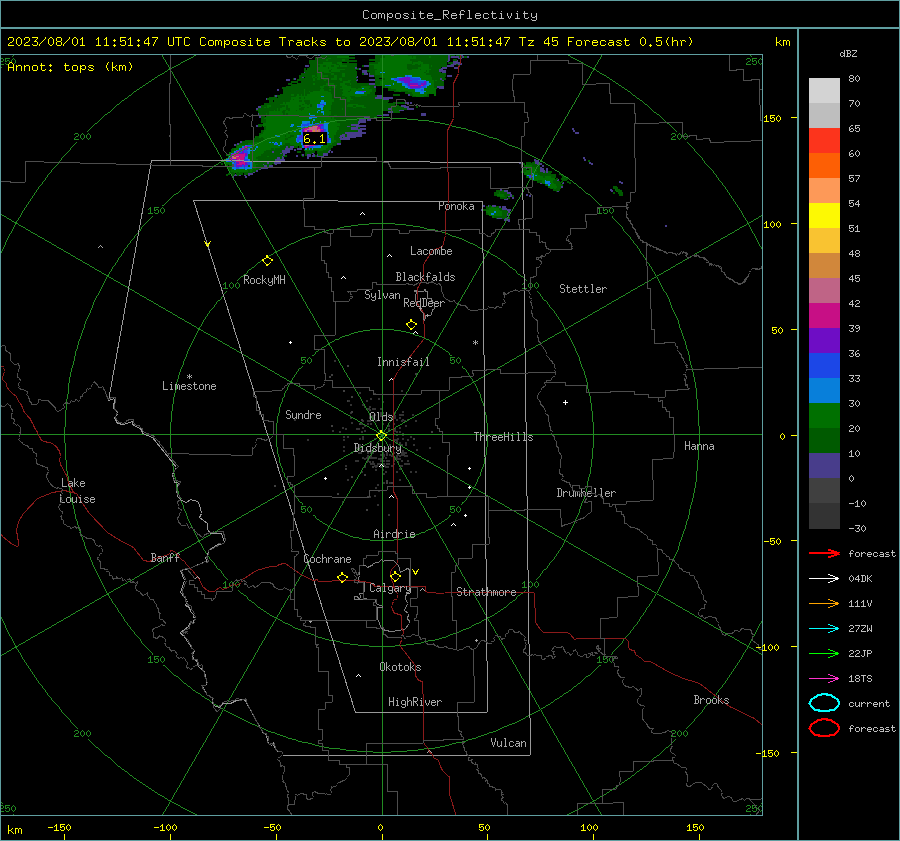Click the Banff town label
Screen dimensions: 900x841
(x=165, y=557)
